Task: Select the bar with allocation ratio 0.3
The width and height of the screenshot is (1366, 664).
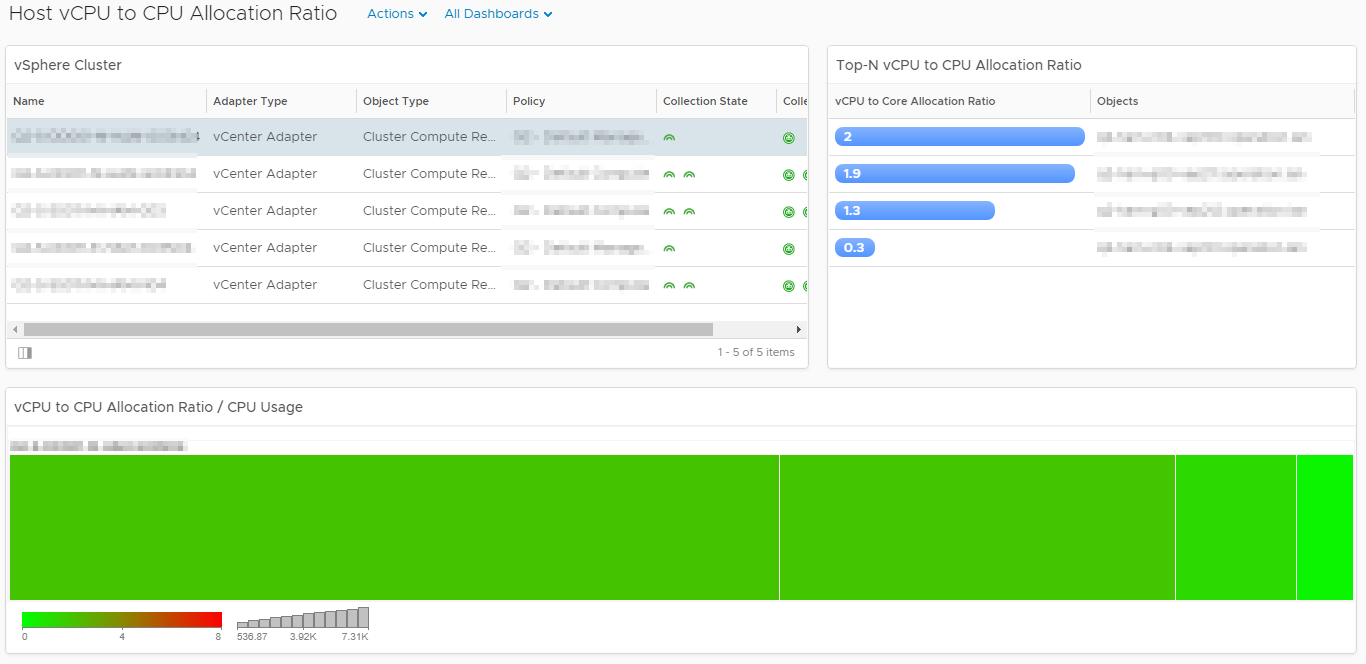Action: coord(855,248)
